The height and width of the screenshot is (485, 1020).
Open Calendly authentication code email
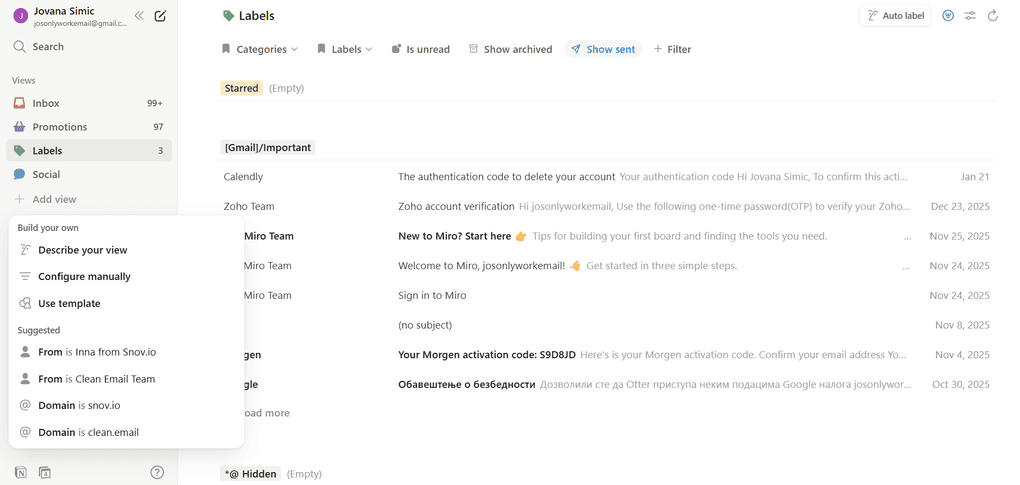tap(606, 177)
